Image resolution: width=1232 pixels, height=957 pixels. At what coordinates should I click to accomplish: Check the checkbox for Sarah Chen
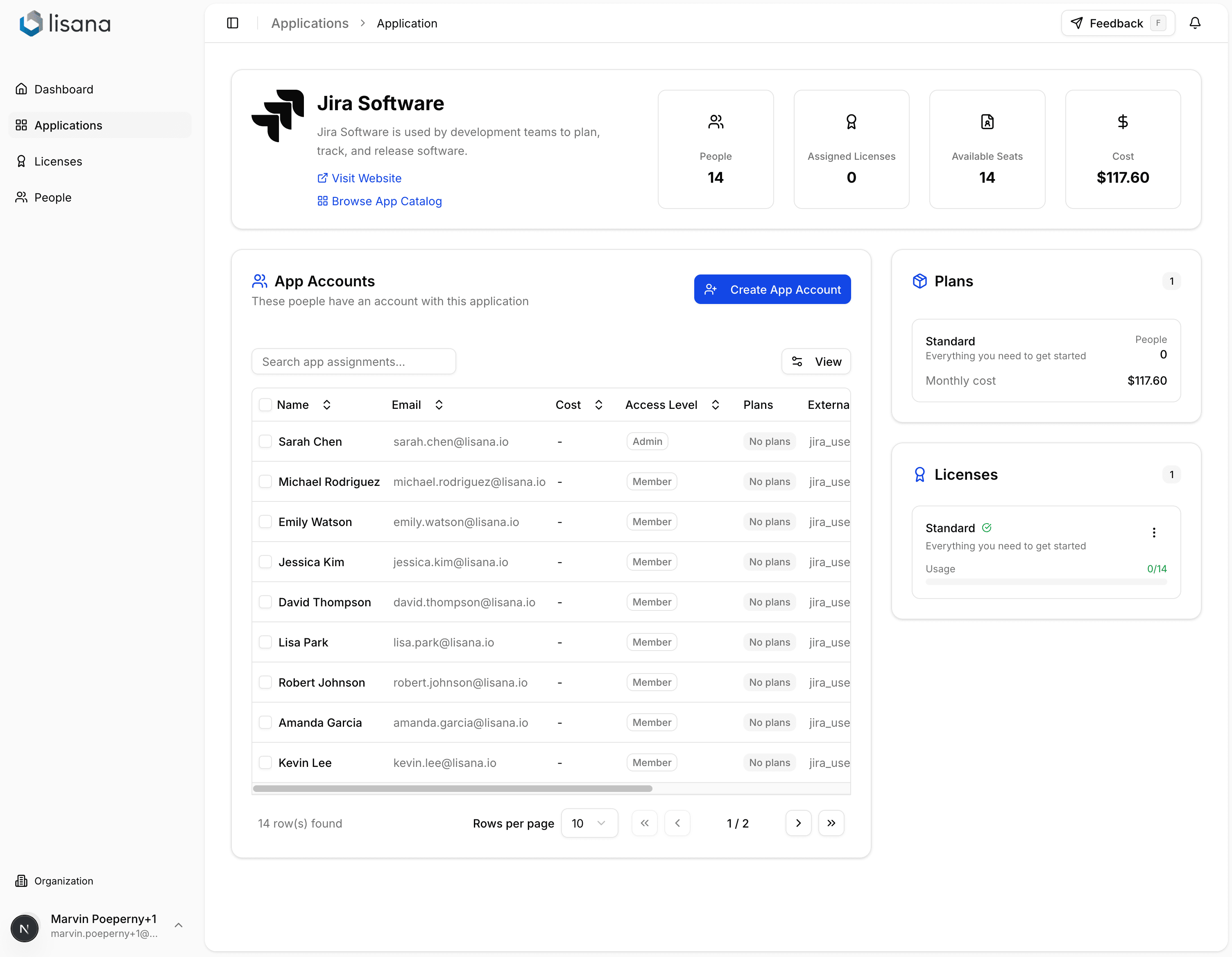(265, 441)
